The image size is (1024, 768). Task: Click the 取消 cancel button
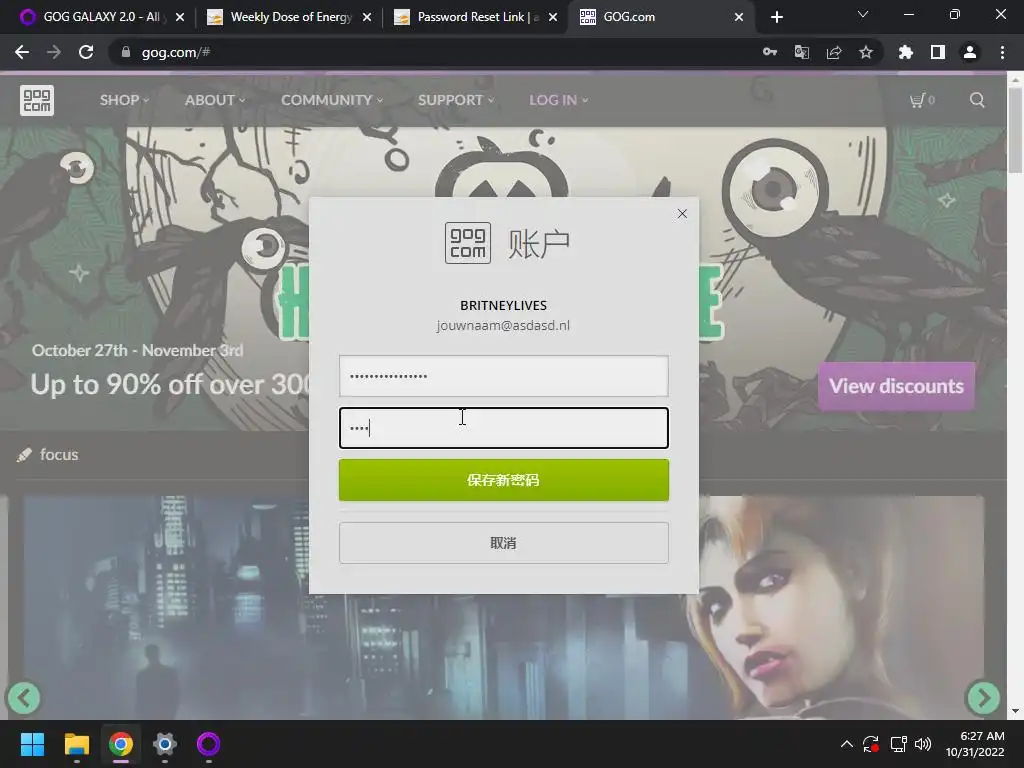pyautogui.click(x=504, y=543)
